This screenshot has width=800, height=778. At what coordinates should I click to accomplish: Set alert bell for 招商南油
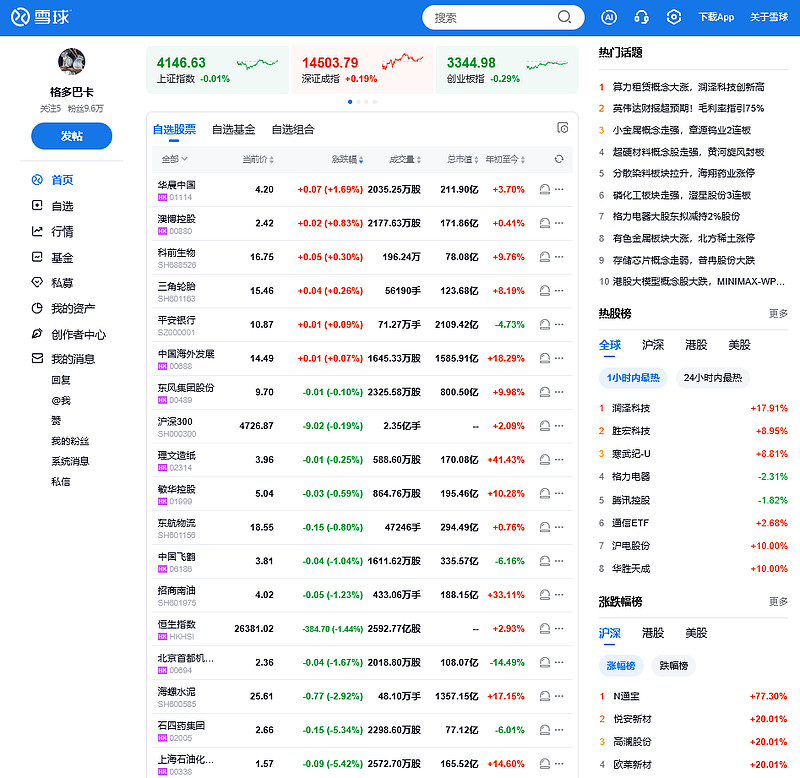(x=545, y=595)
